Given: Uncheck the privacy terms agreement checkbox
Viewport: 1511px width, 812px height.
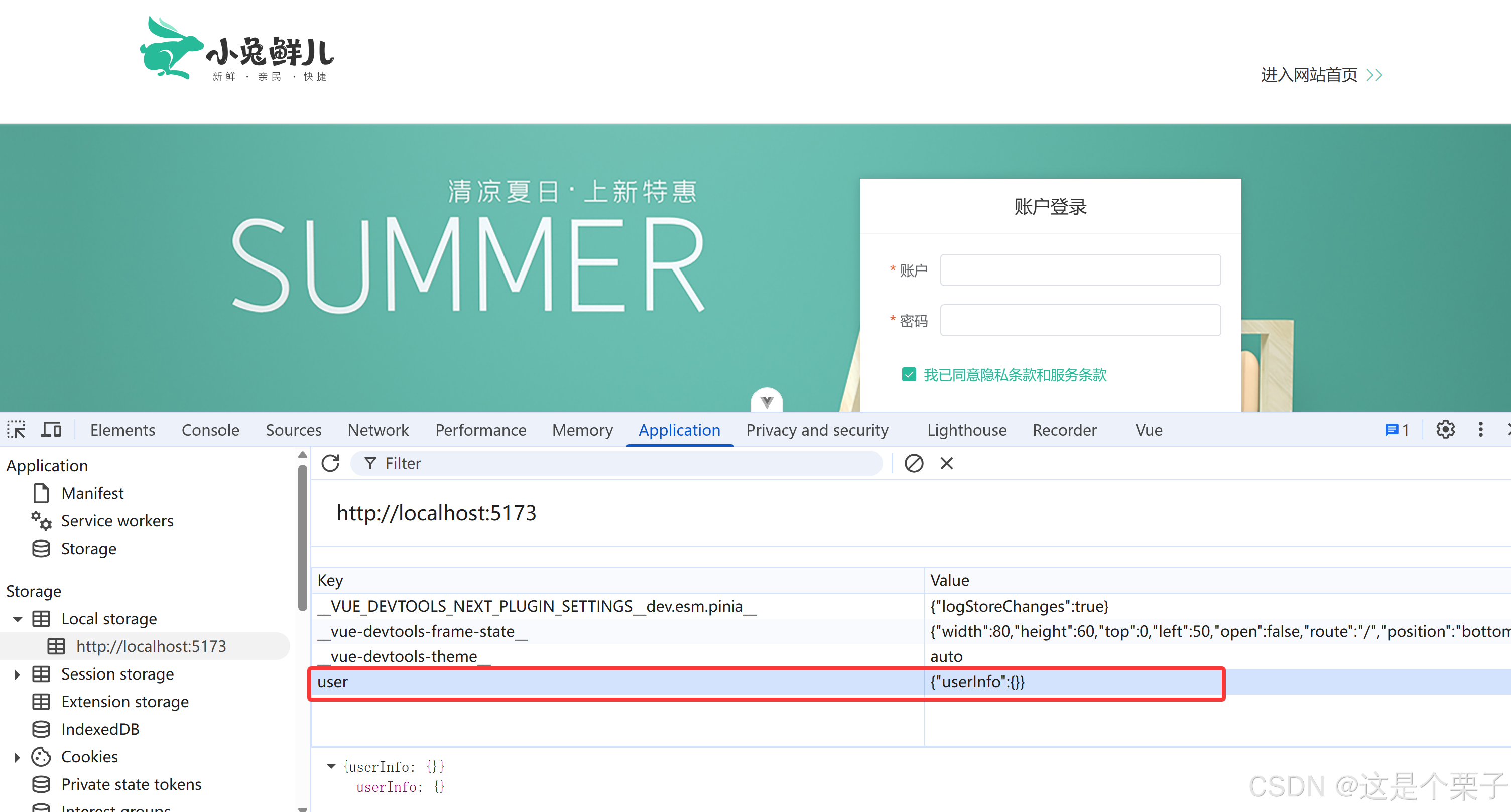Looking at the screenshot, I should coord(909,374).
